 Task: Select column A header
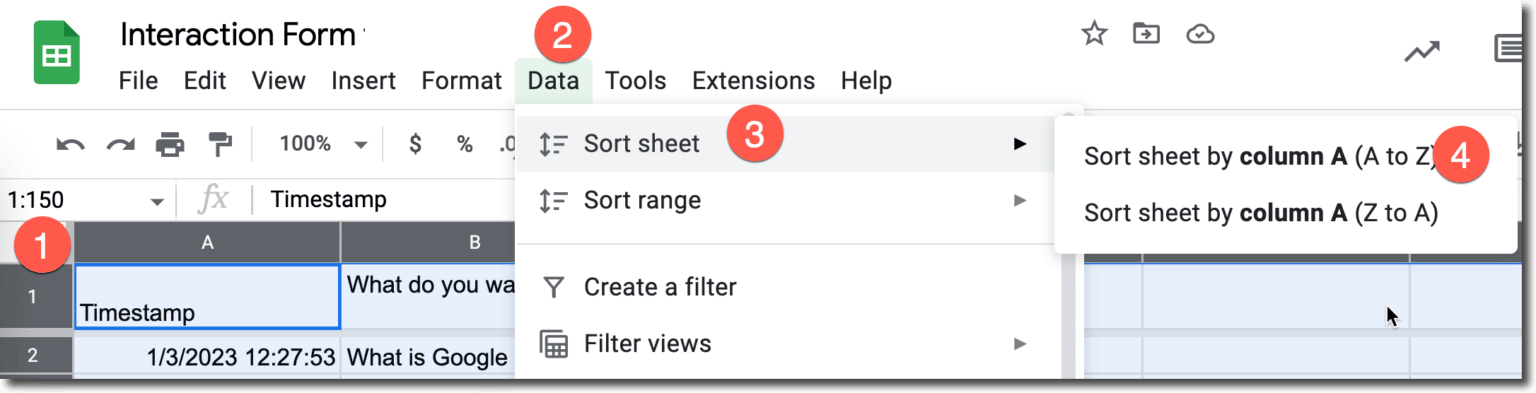point(208,242)
